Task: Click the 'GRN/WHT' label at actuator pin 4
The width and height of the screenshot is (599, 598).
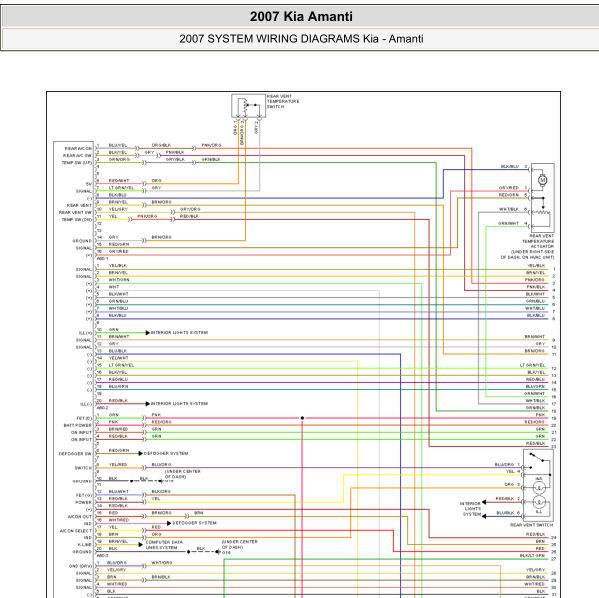Action: pos(508,223)
